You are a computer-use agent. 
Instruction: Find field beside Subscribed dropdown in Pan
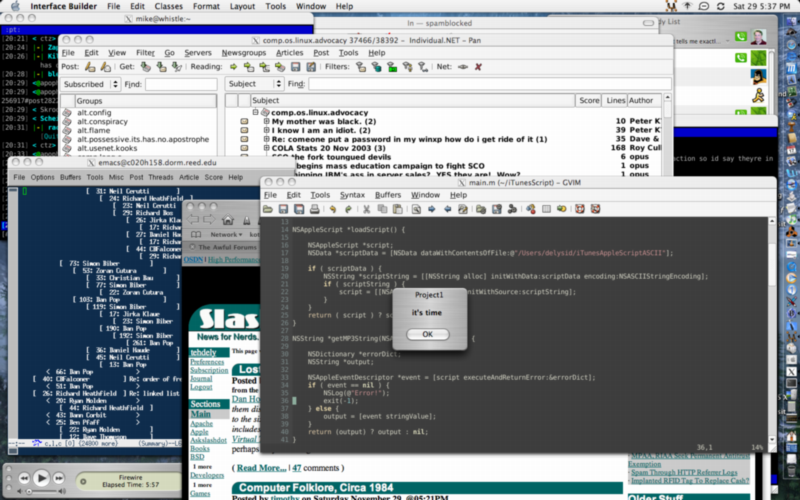181,84
